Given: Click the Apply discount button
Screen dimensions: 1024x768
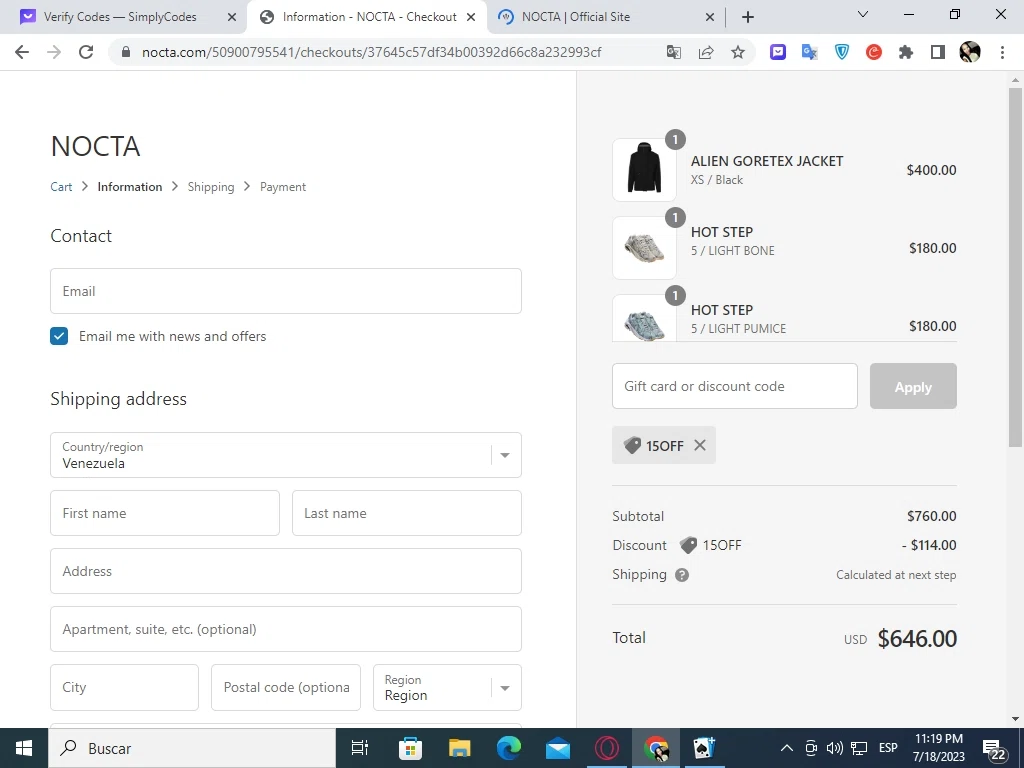Looking at the screenshot, I should 913,387.
